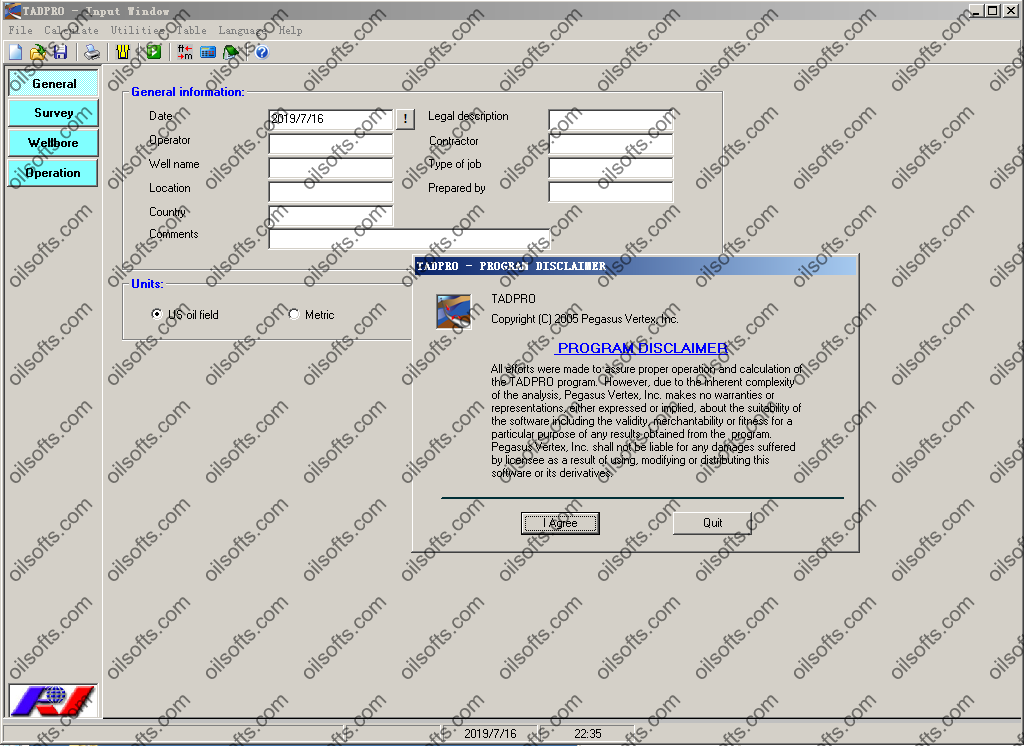
Task: Open the Language menu
Action: (242, 30)
